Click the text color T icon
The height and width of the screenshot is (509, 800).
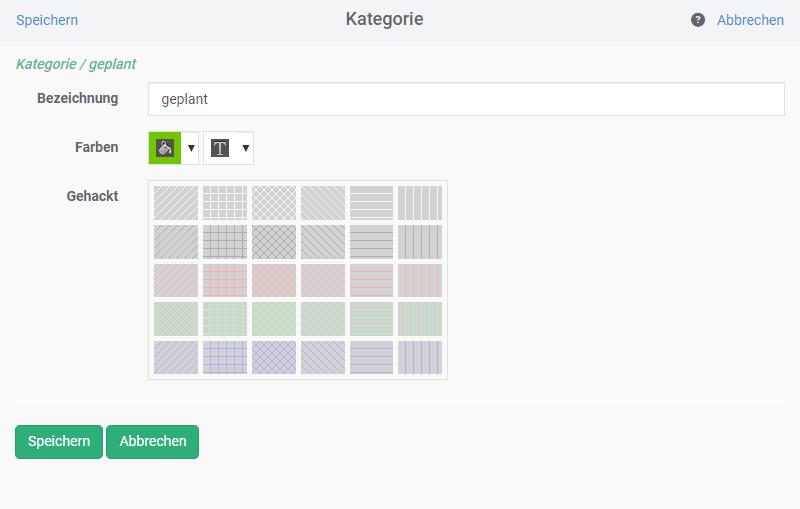pyautogui.click(x=219, y=148)
